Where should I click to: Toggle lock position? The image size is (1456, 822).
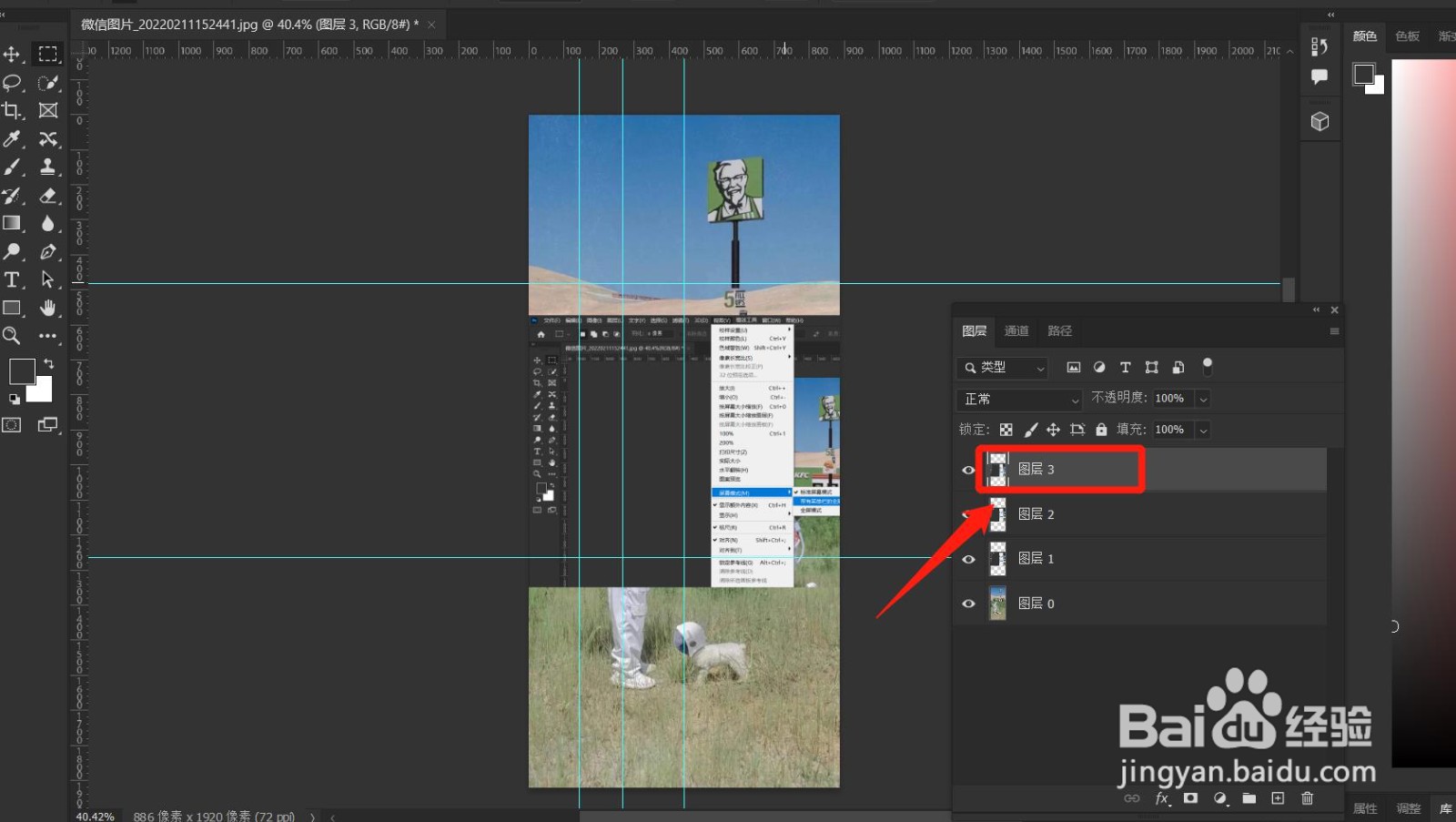pyautogui.click(x=1053, y=430)
